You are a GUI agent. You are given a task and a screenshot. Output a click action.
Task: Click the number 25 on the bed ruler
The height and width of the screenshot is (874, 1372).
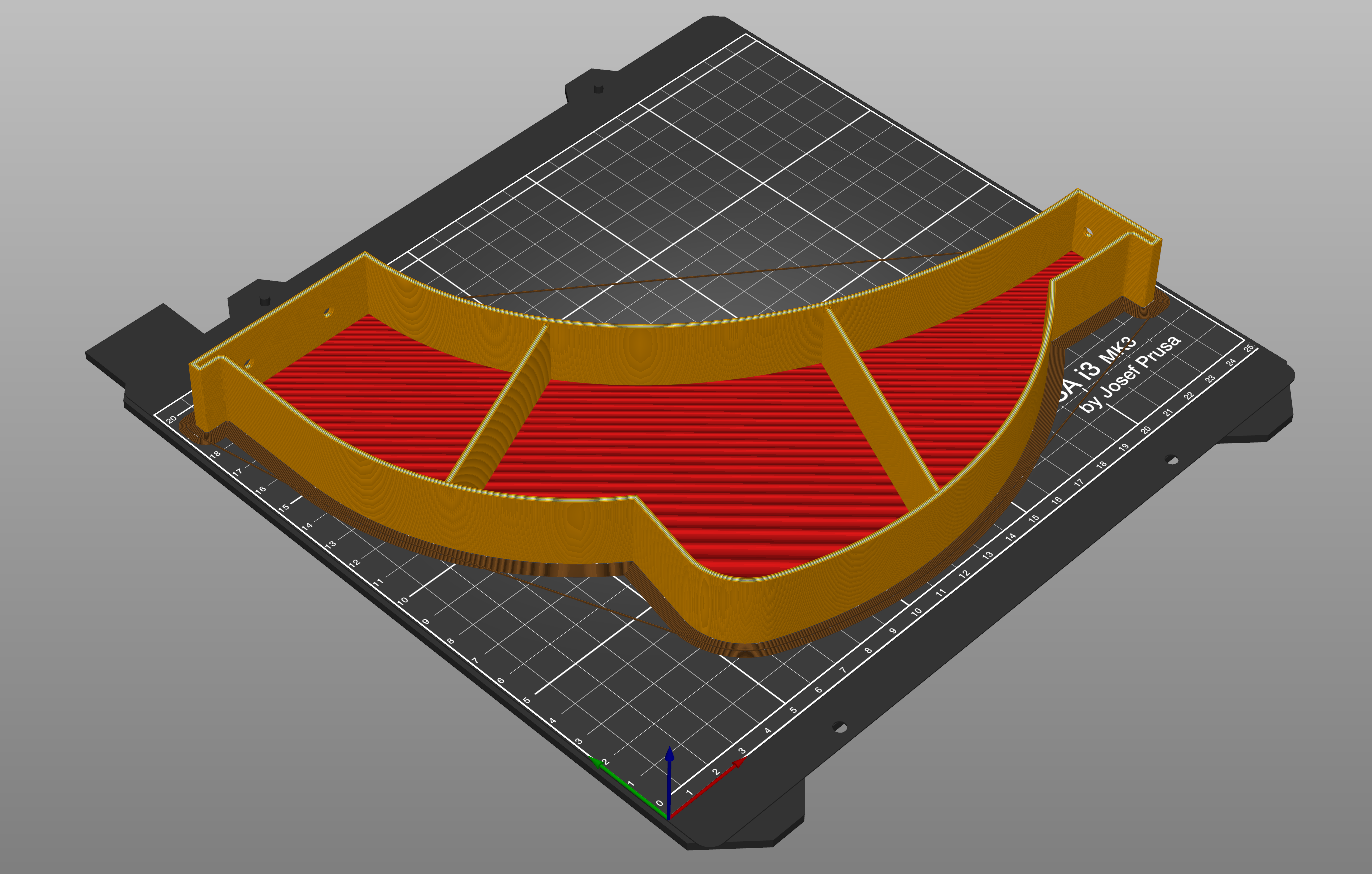click(1248, 348)
